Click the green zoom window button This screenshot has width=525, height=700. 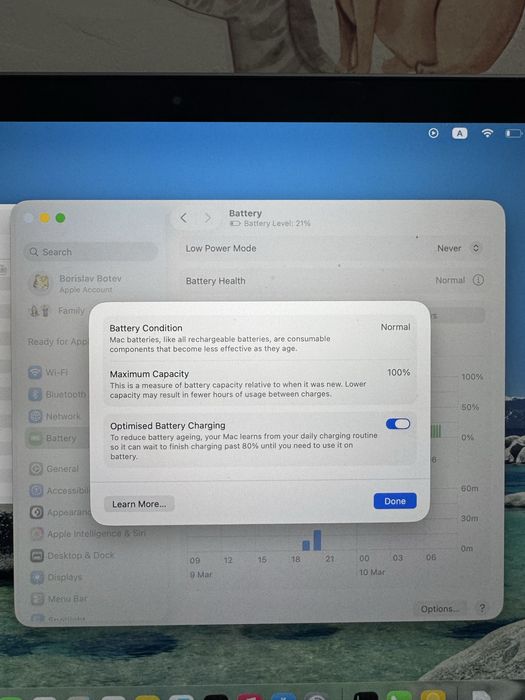click(x=60, y=218)
